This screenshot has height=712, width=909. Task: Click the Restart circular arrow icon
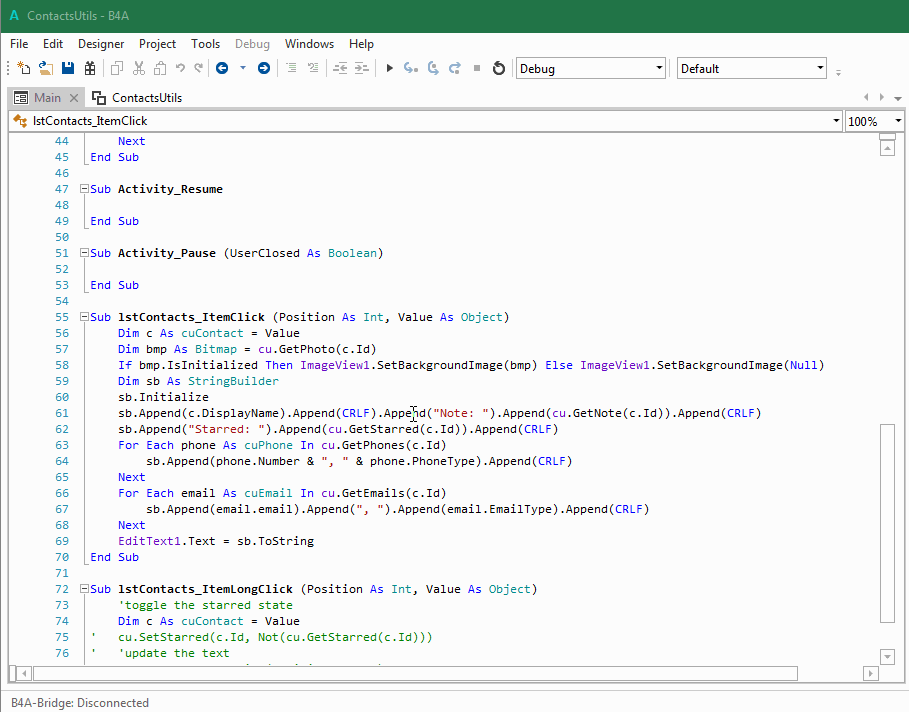point(498,69)
